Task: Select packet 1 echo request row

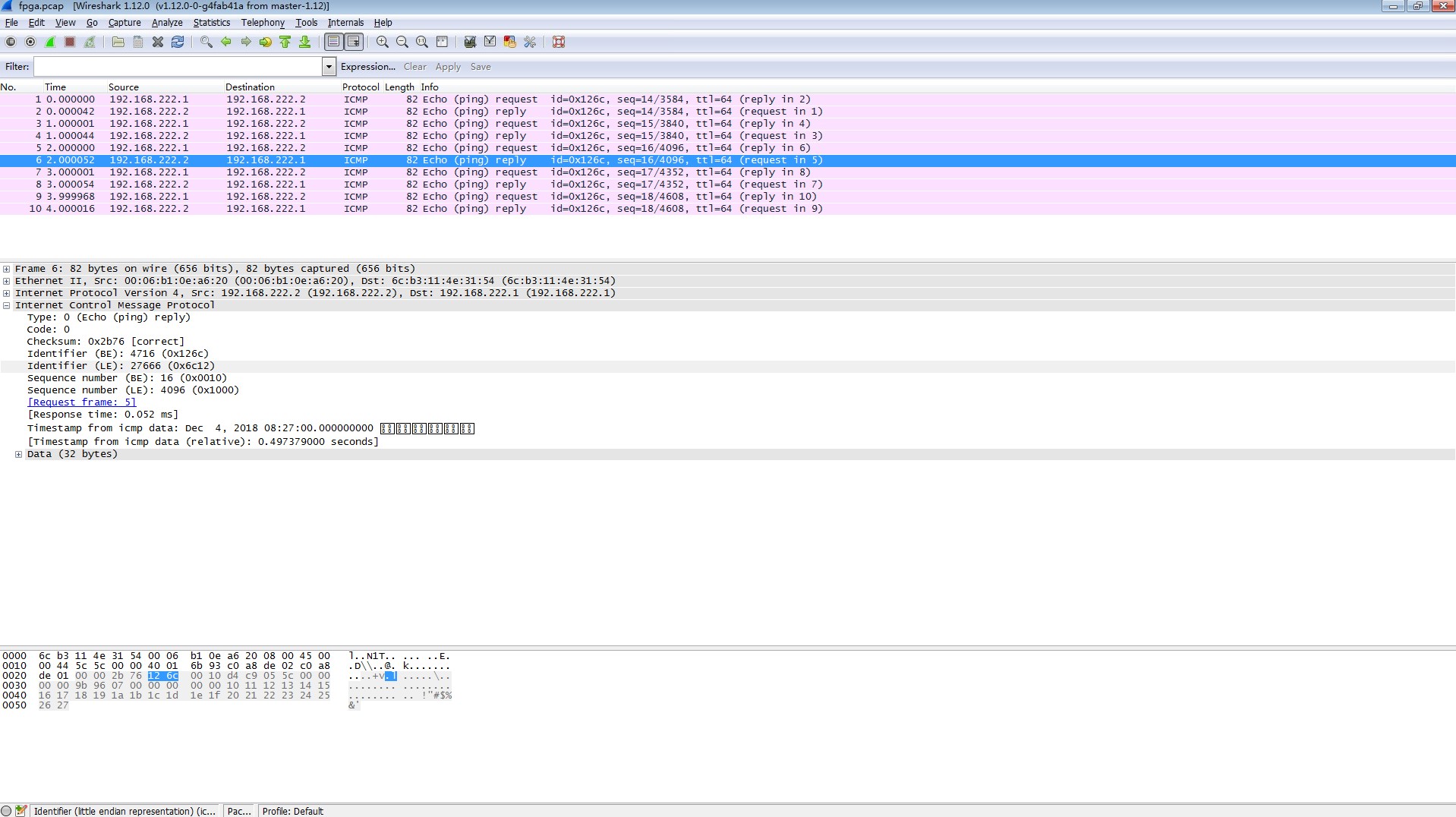Action: 728,99
